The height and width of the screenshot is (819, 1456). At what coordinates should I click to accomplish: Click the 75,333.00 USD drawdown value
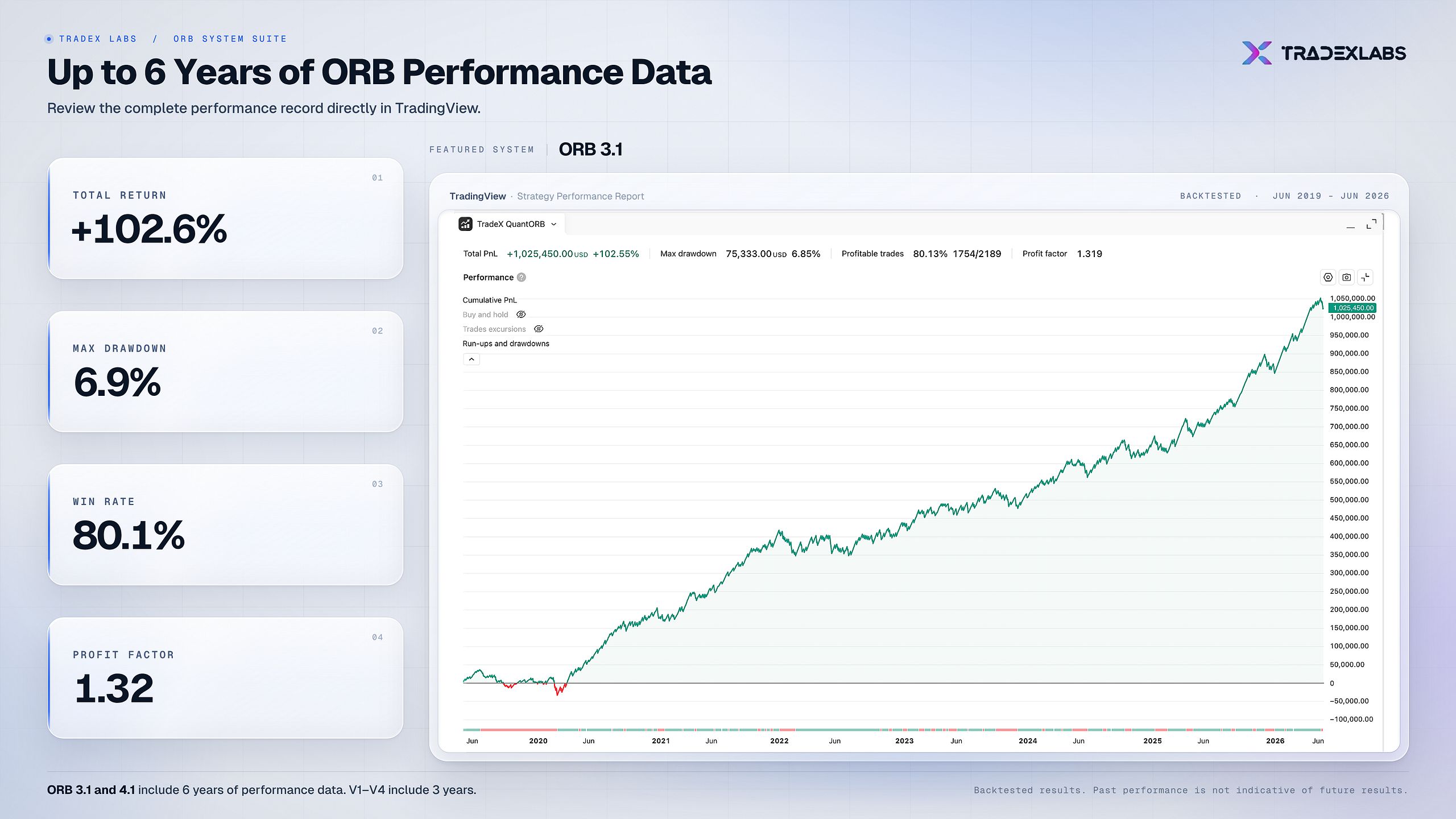click(x=756, y=254)
